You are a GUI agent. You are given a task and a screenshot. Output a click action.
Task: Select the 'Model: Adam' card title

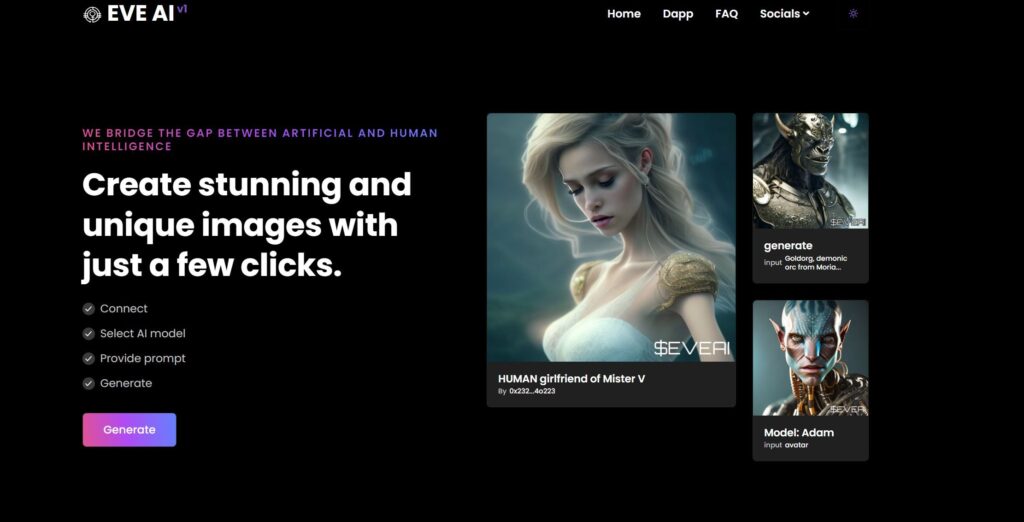[x=799, y=433]
